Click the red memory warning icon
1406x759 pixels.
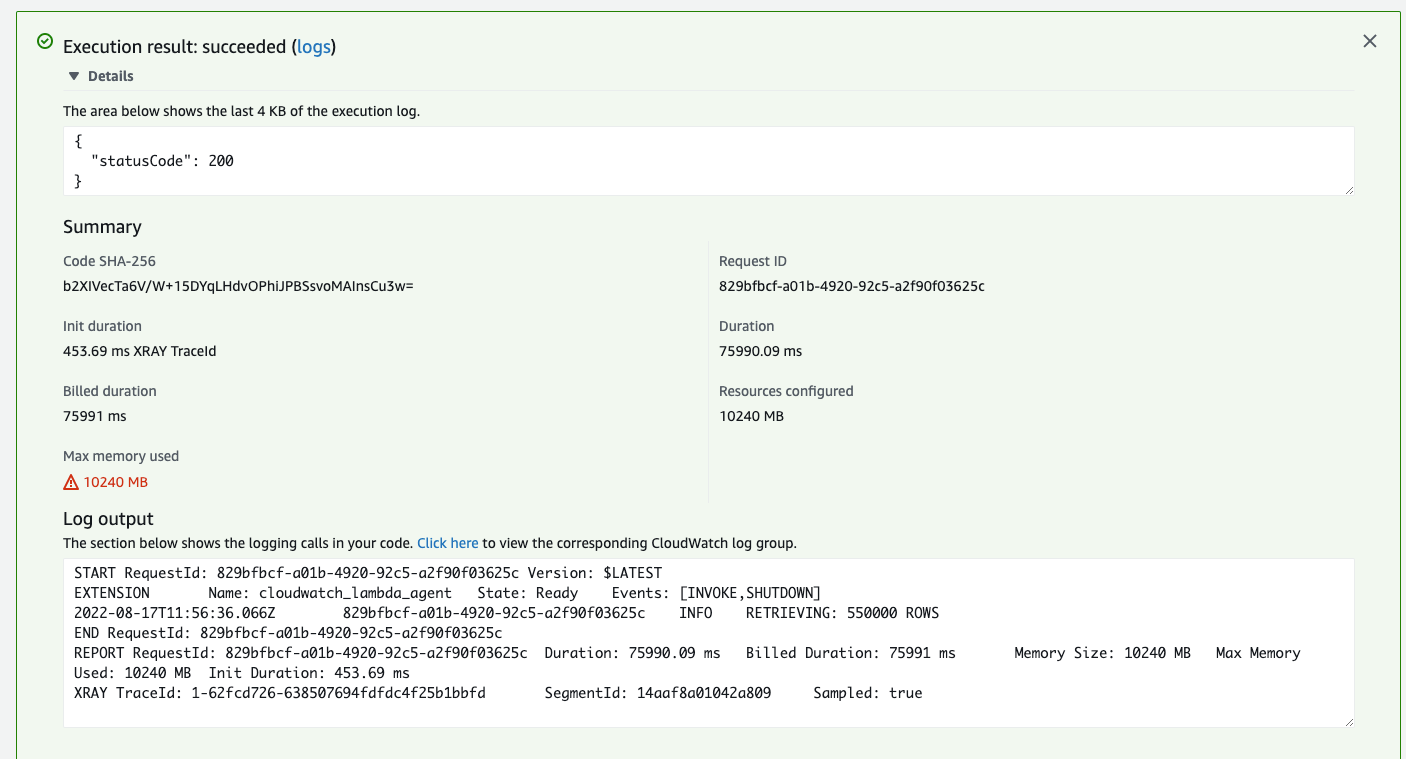click(x=71, y=482)
